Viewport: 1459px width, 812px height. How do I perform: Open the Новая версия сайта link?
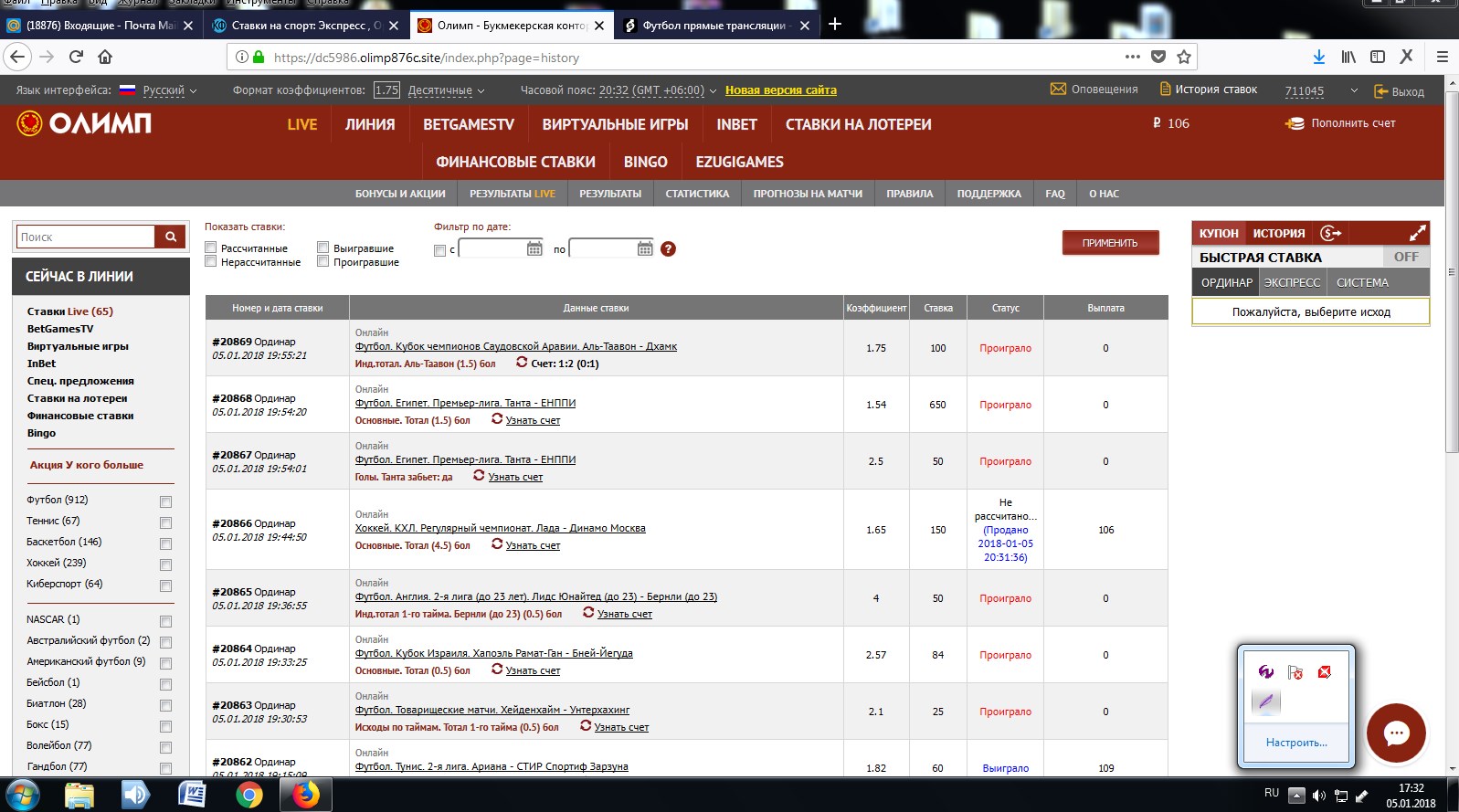(781, 90)
